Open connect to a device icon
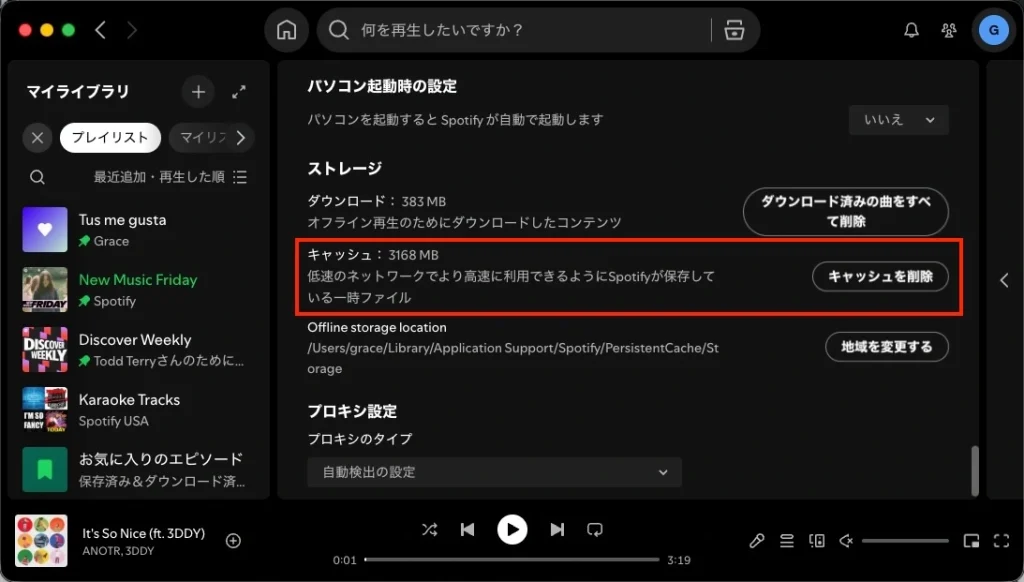 point(816,541)
